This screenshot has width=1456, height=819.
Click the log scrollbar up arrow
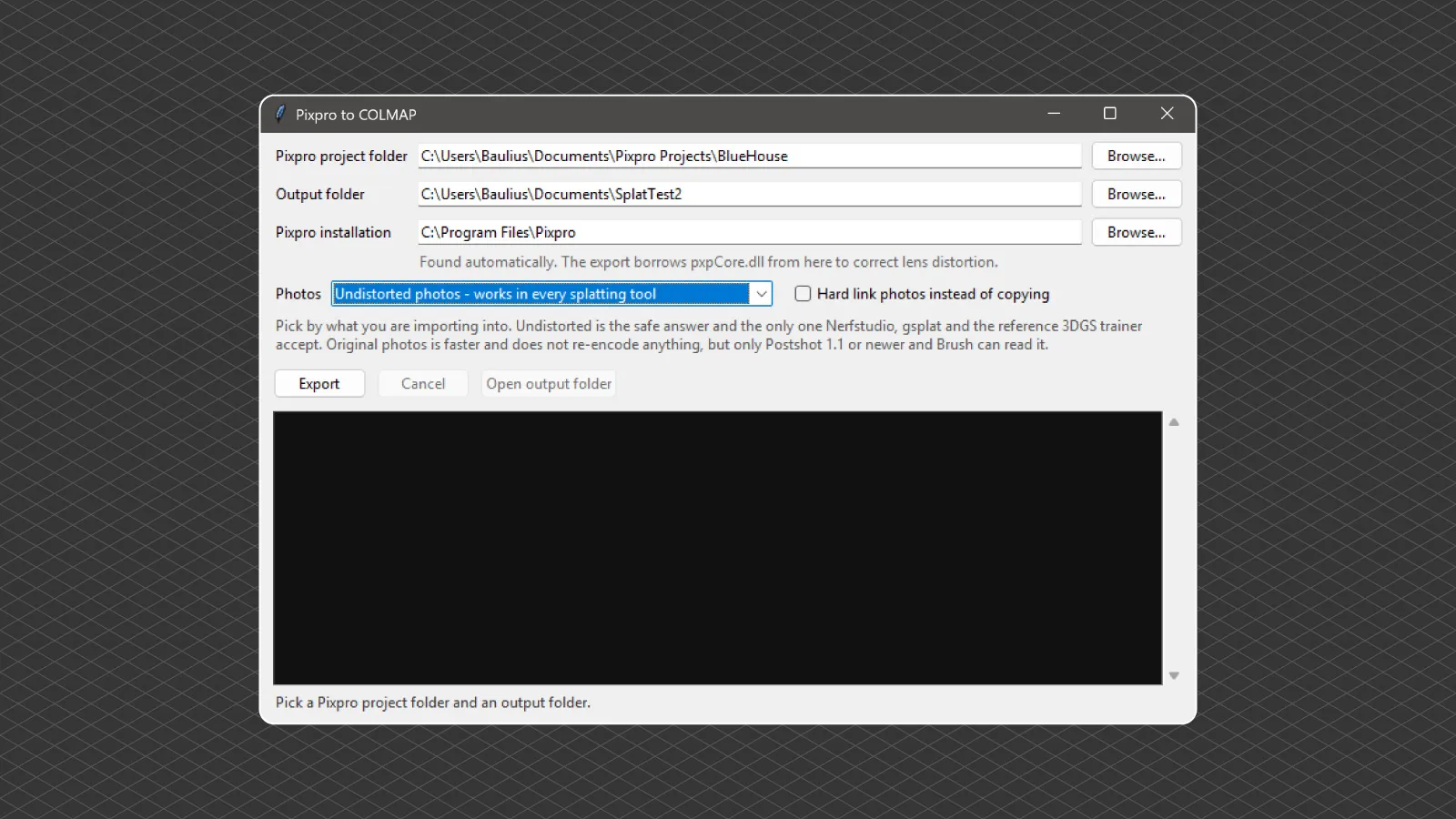click(x=1174, y=422)
